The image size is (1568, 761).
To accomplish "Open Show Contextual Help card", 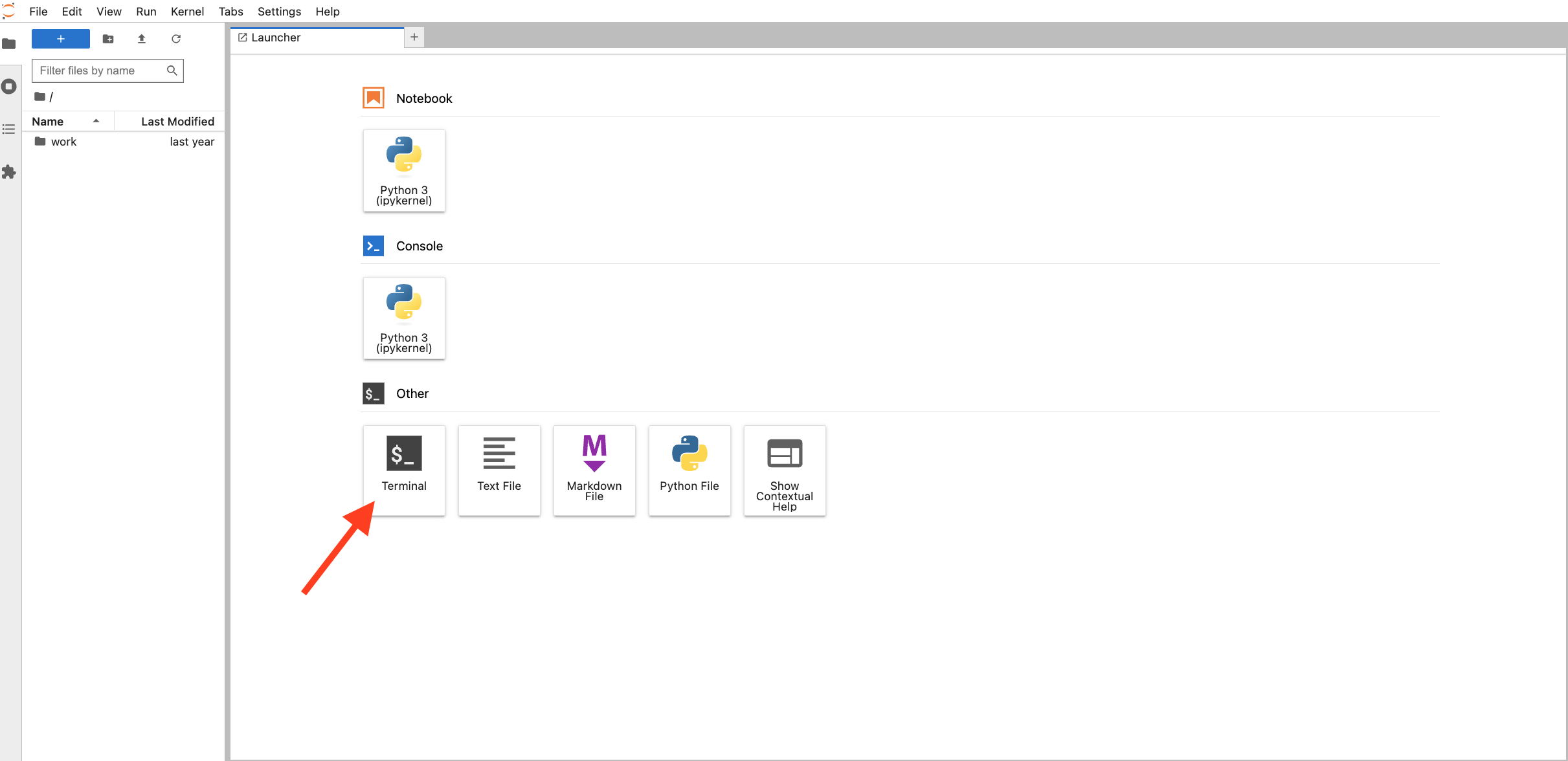I will (784, 469).
